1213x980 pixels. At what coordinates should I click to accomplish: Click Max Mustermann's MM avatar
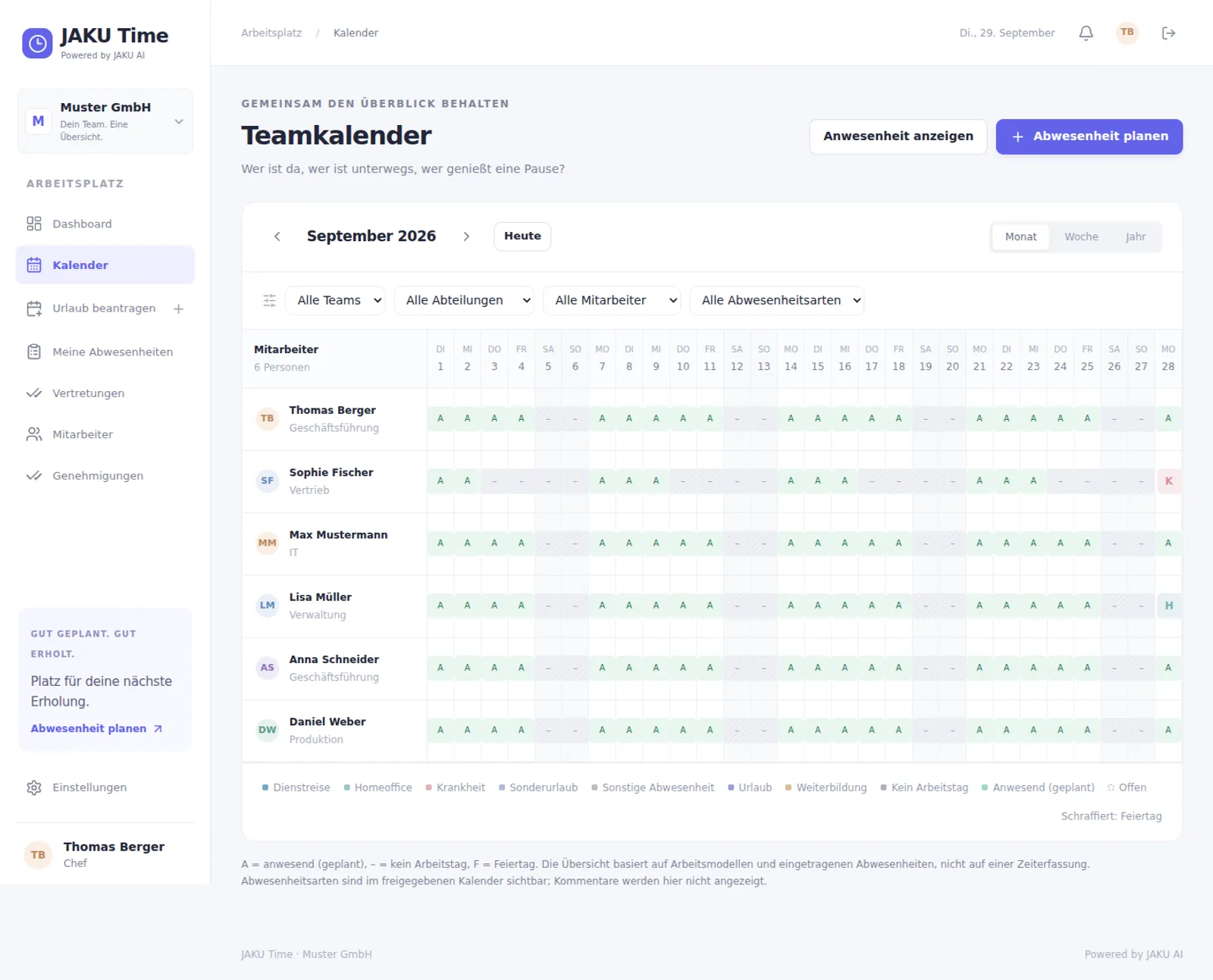click(267, 543)
